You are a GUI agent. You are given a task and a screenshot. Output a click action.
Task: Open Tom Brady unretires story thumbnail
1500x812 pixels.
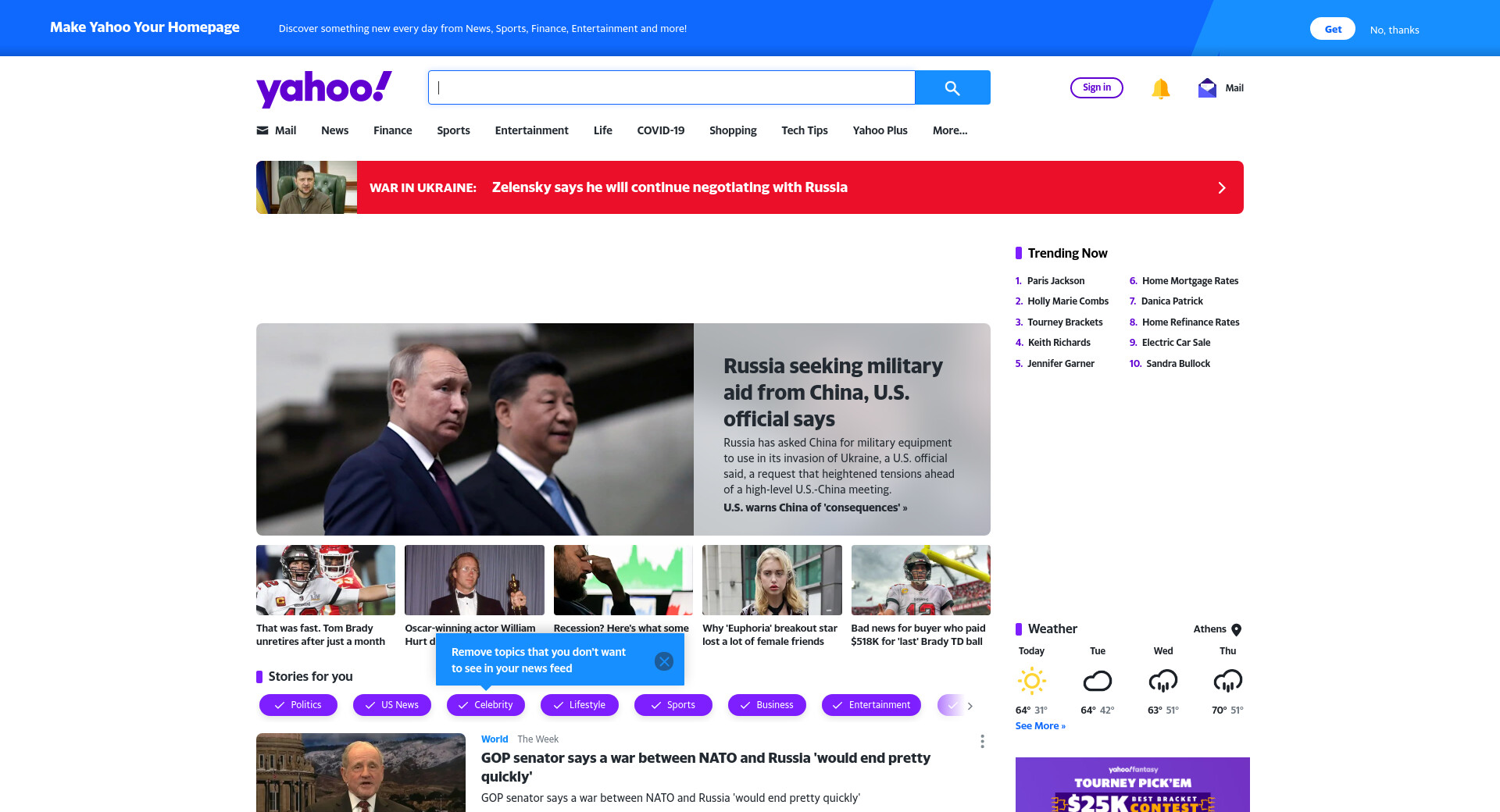326,580
